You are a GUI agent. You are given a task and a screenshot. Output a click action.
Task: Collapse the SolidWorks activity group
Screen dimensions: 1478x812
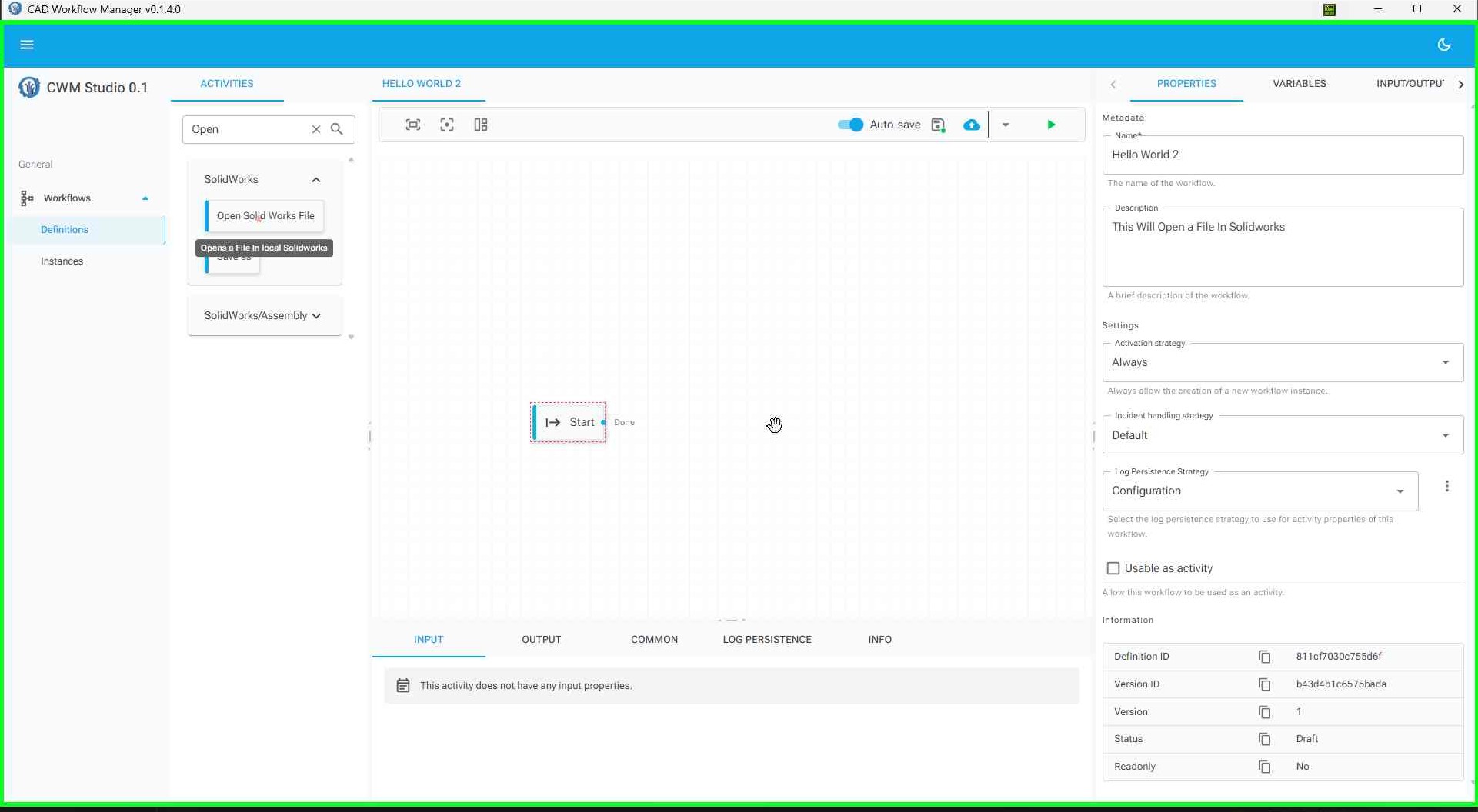coord(315,179)
